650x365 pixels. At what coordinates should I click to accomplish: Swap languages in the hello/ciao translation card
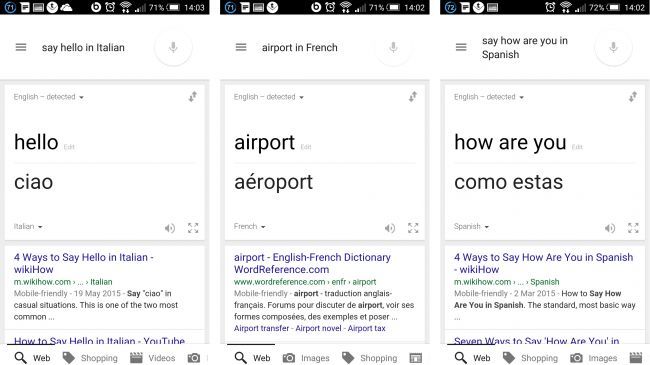point(193,97)
